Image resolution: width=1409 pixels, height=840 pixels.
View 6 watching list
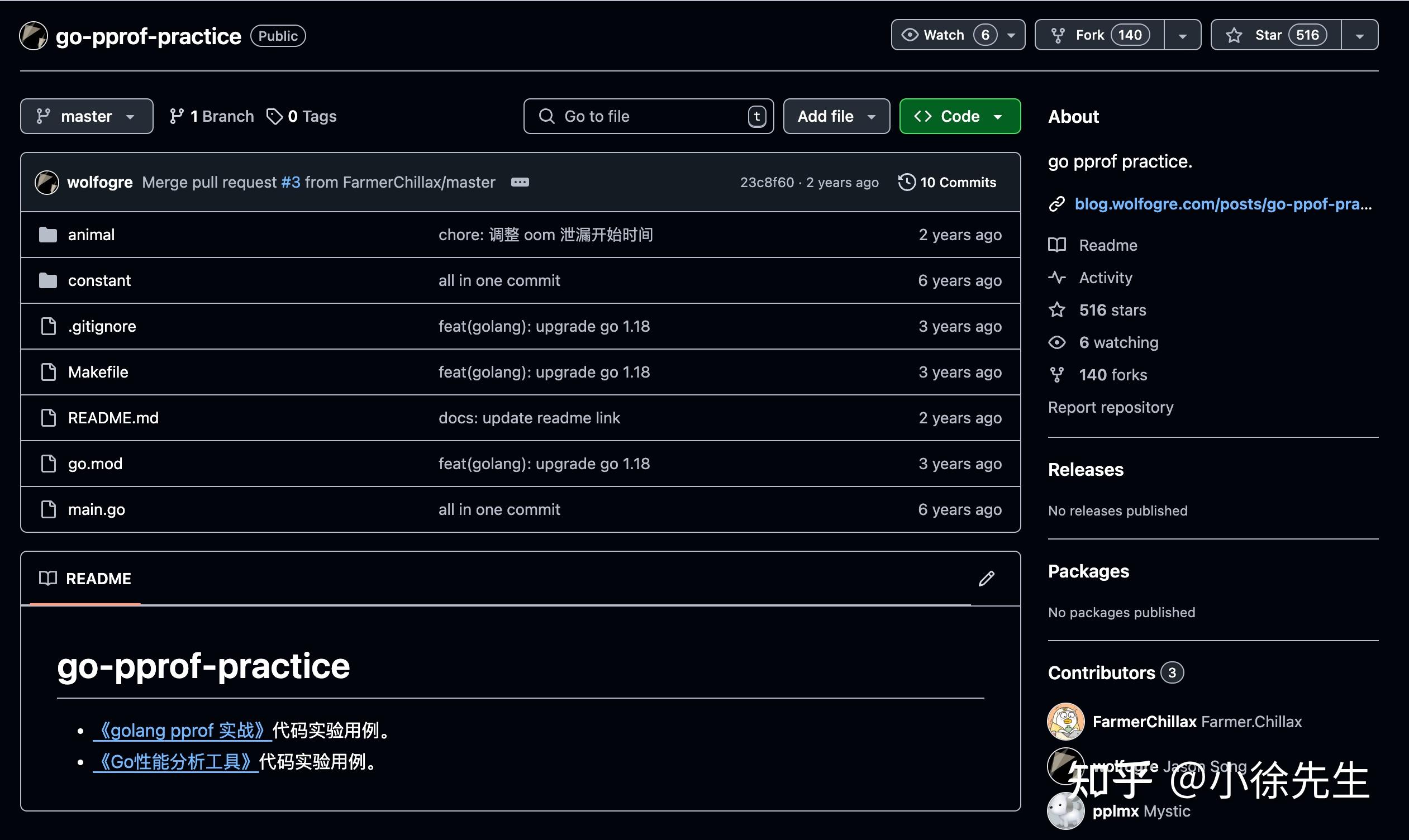coord(1118,342)
